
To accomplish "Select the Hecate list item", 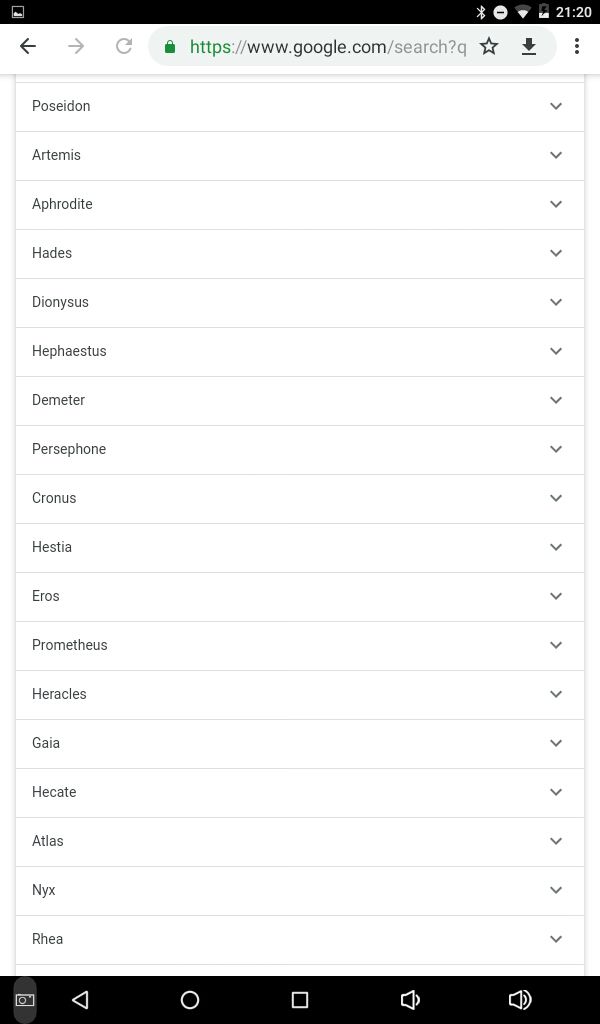I will coord(300,792).
